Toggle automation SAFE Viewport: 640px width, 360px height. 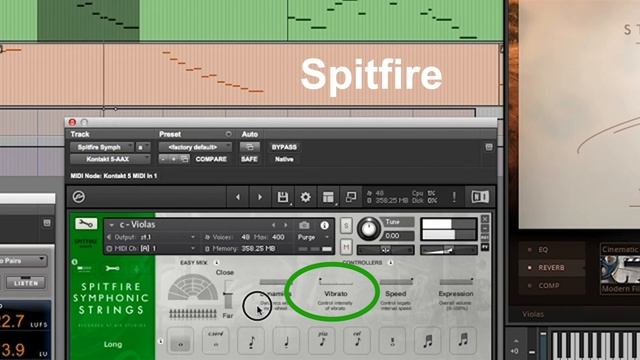(x=249, y=159)
